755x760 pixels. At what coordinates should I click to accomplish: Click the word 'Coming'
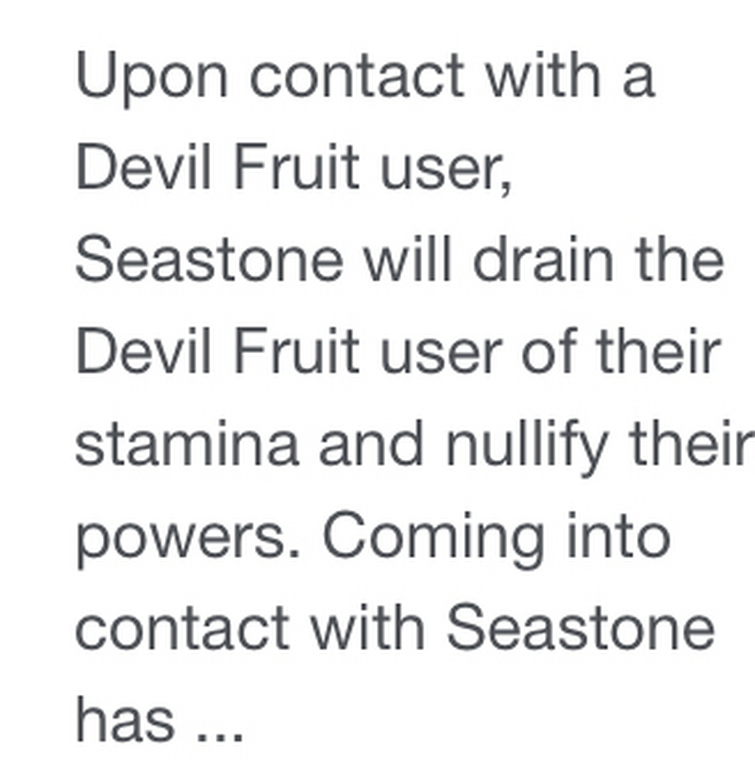coord(433,538)
